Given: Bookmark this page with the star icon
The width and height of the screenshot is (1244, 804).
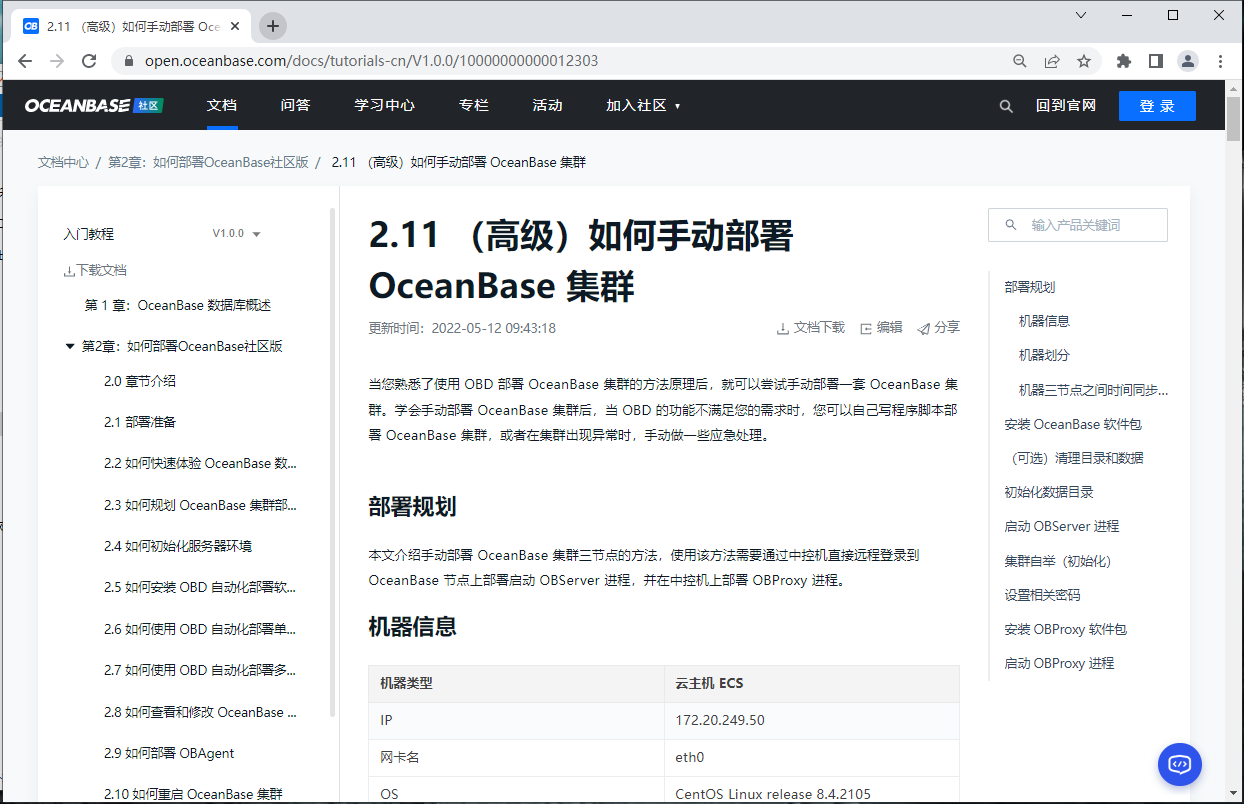Looking at the screenshot, I should click(1084, 61).
